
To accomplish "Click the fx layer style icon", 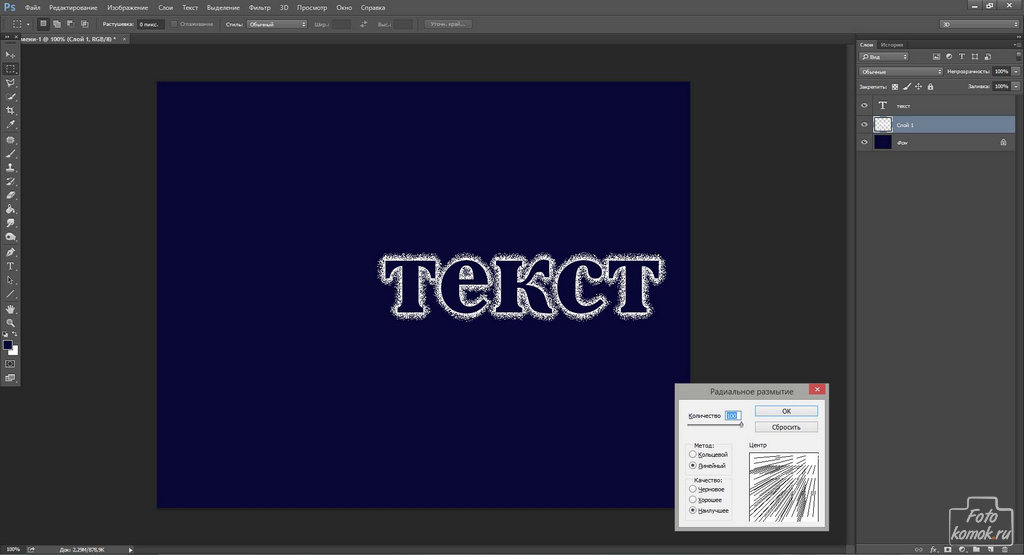I will click(933, 549).
